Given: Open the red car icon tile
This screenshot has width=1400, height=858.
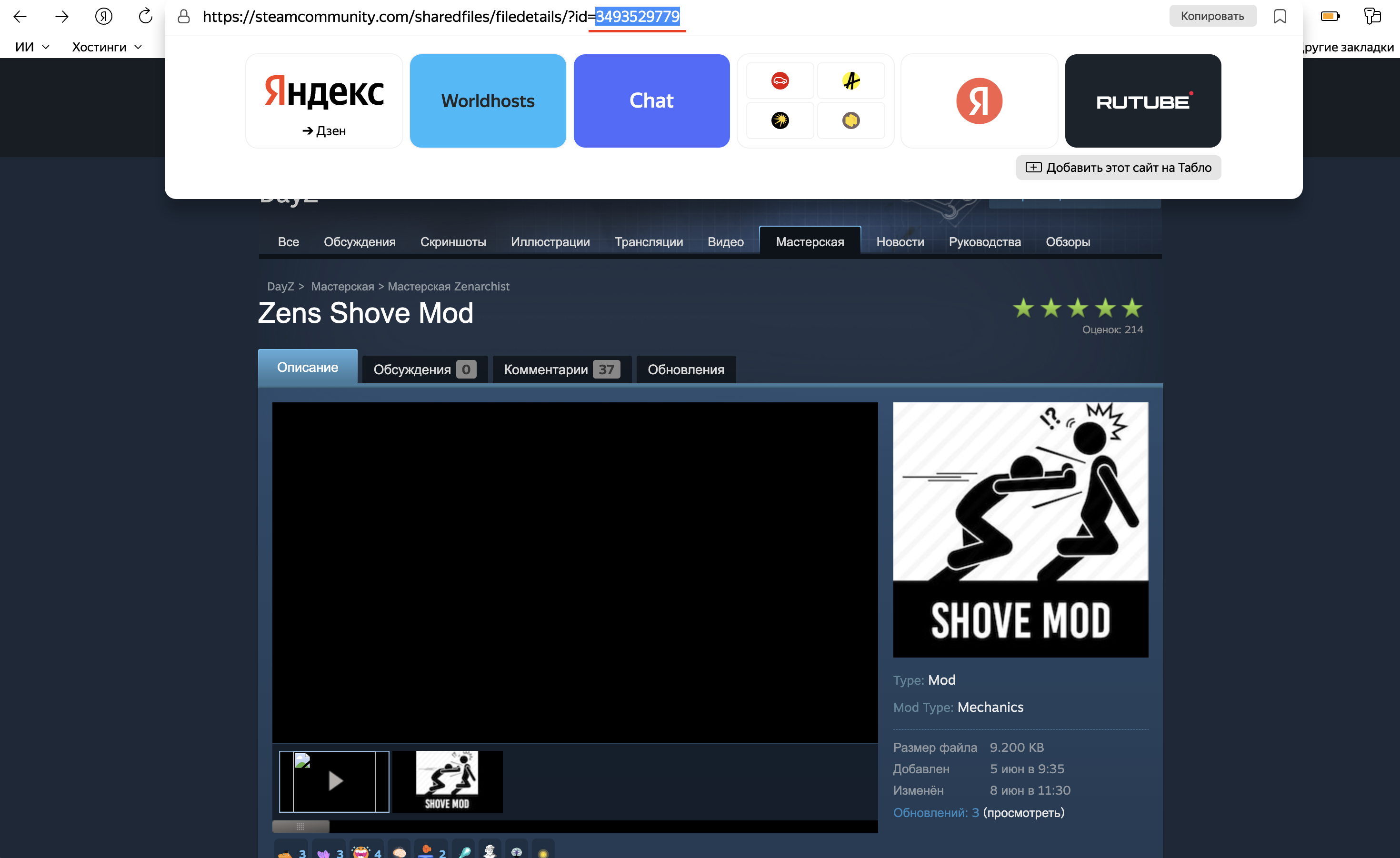Looking at the screenshot, I should [780, 80].
